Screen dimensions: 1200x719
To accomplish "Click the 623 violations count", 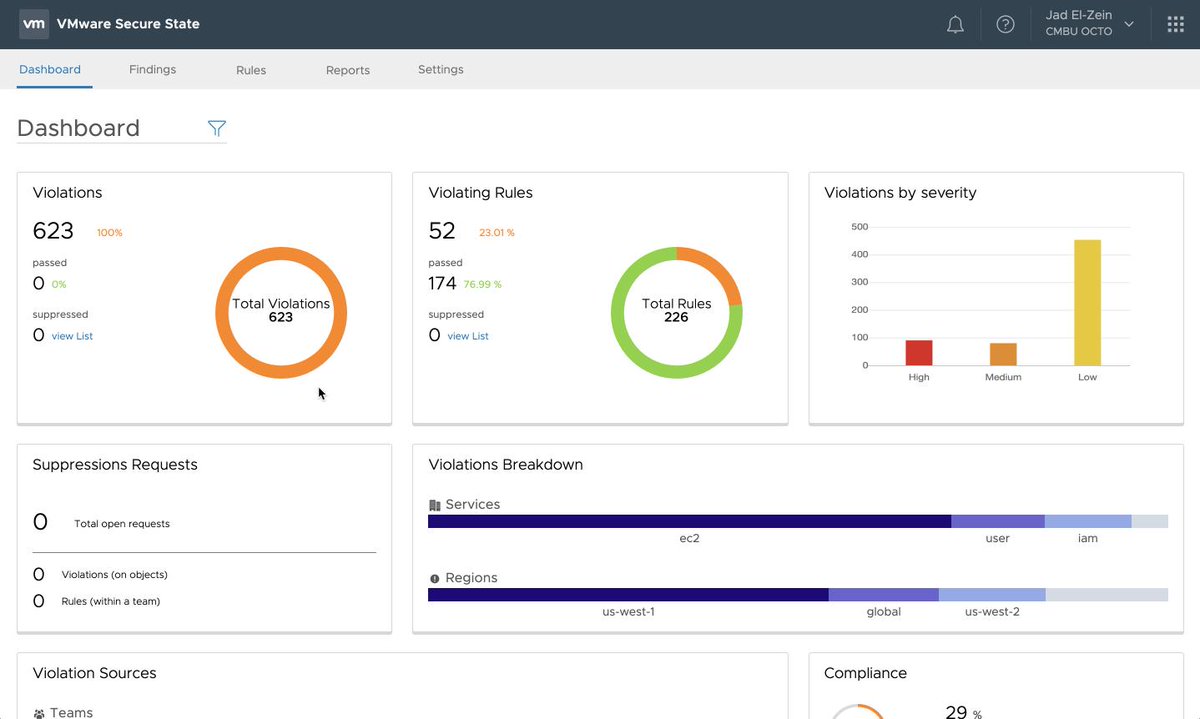I will [53, 231].
